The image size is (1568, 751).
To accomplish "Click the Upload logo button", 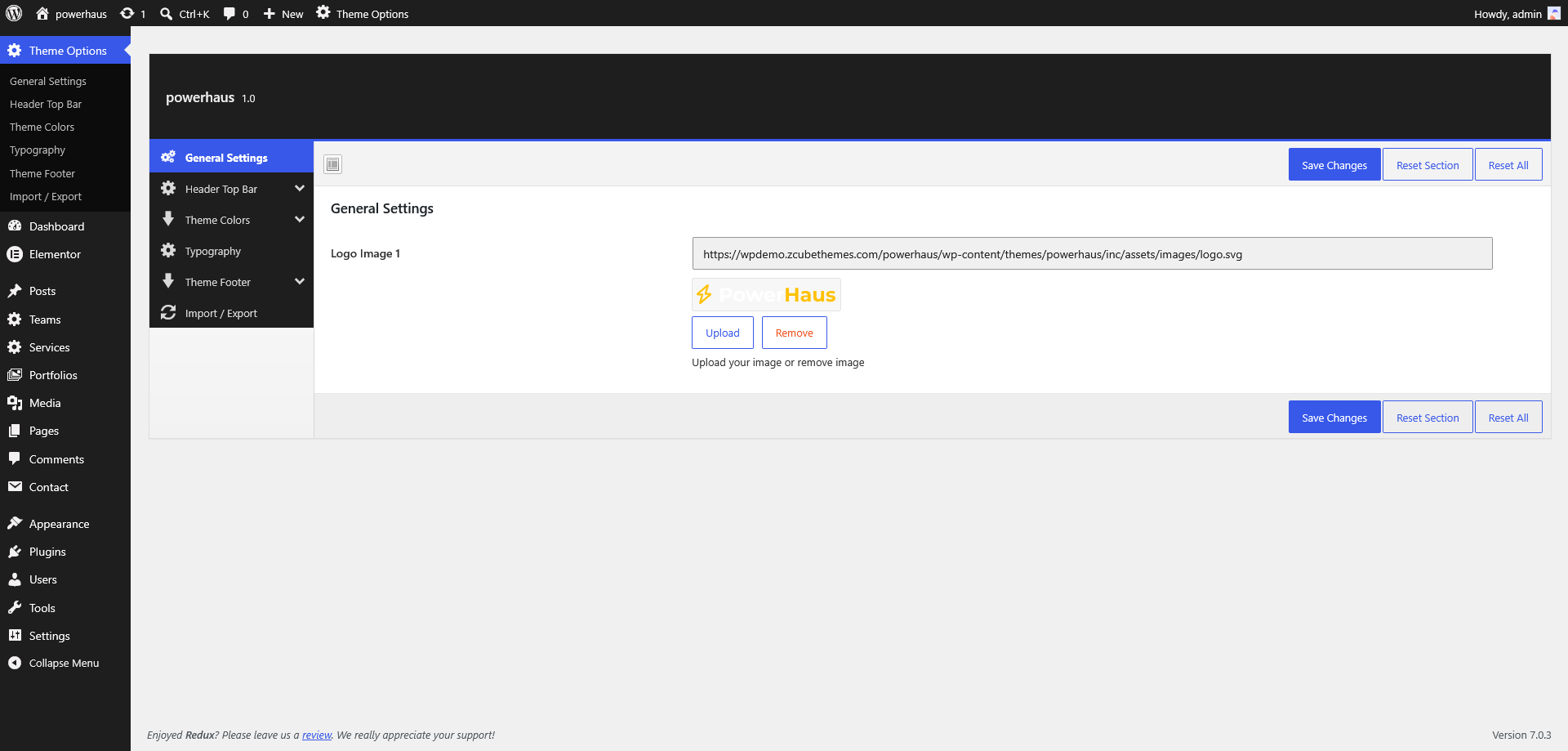I will pyautogui.click(x=723, y=333).
